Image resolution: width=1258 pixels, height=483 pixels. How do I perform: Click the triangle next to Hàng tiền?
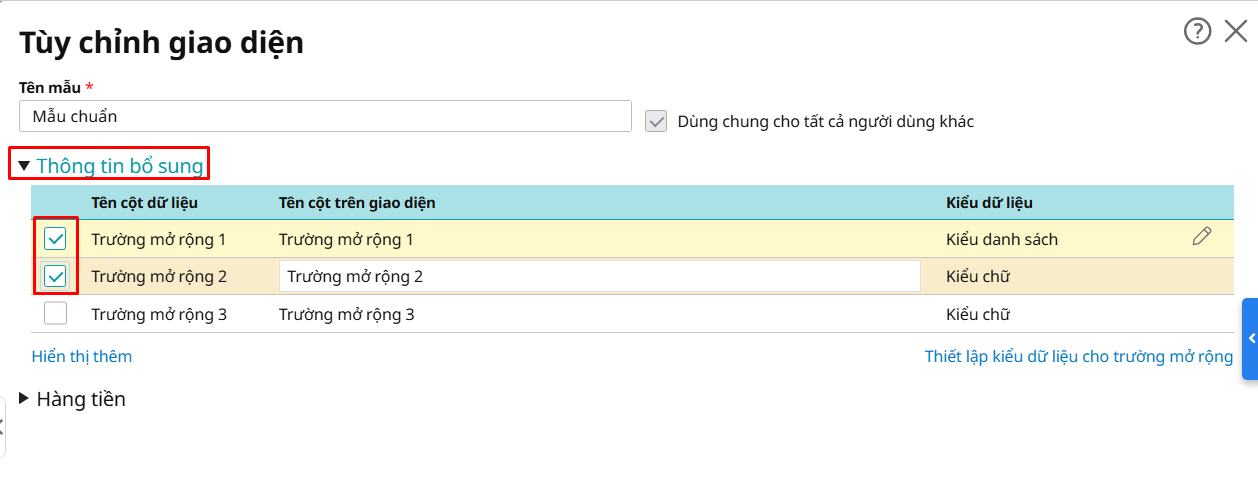click(x=24, y=399)
